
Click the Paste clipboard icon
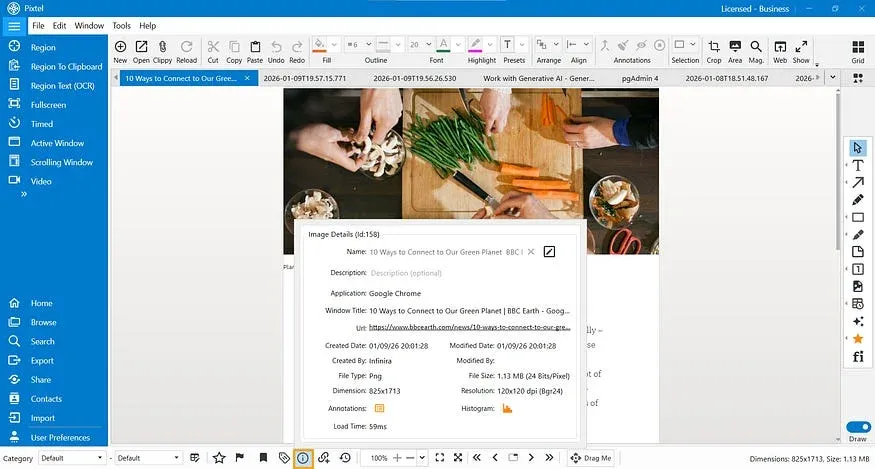(255, 46)
